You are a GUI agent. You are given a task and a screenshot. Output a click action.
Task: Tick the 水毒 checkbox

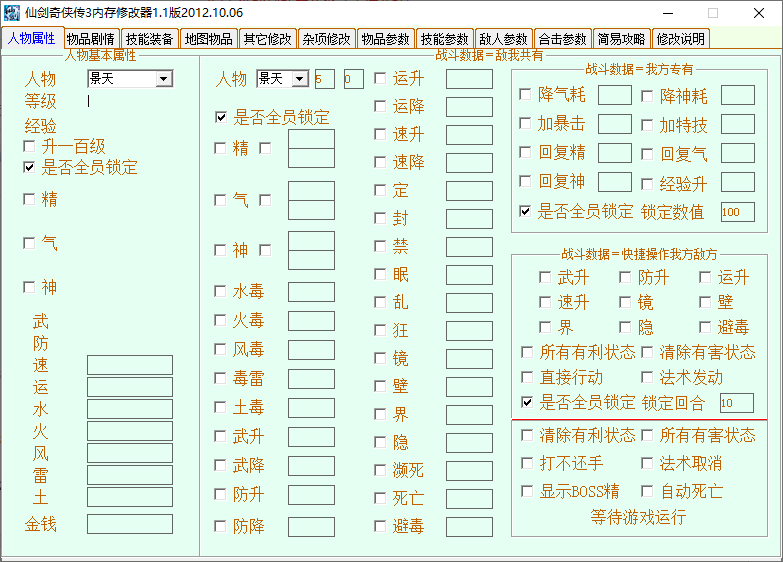220,291
